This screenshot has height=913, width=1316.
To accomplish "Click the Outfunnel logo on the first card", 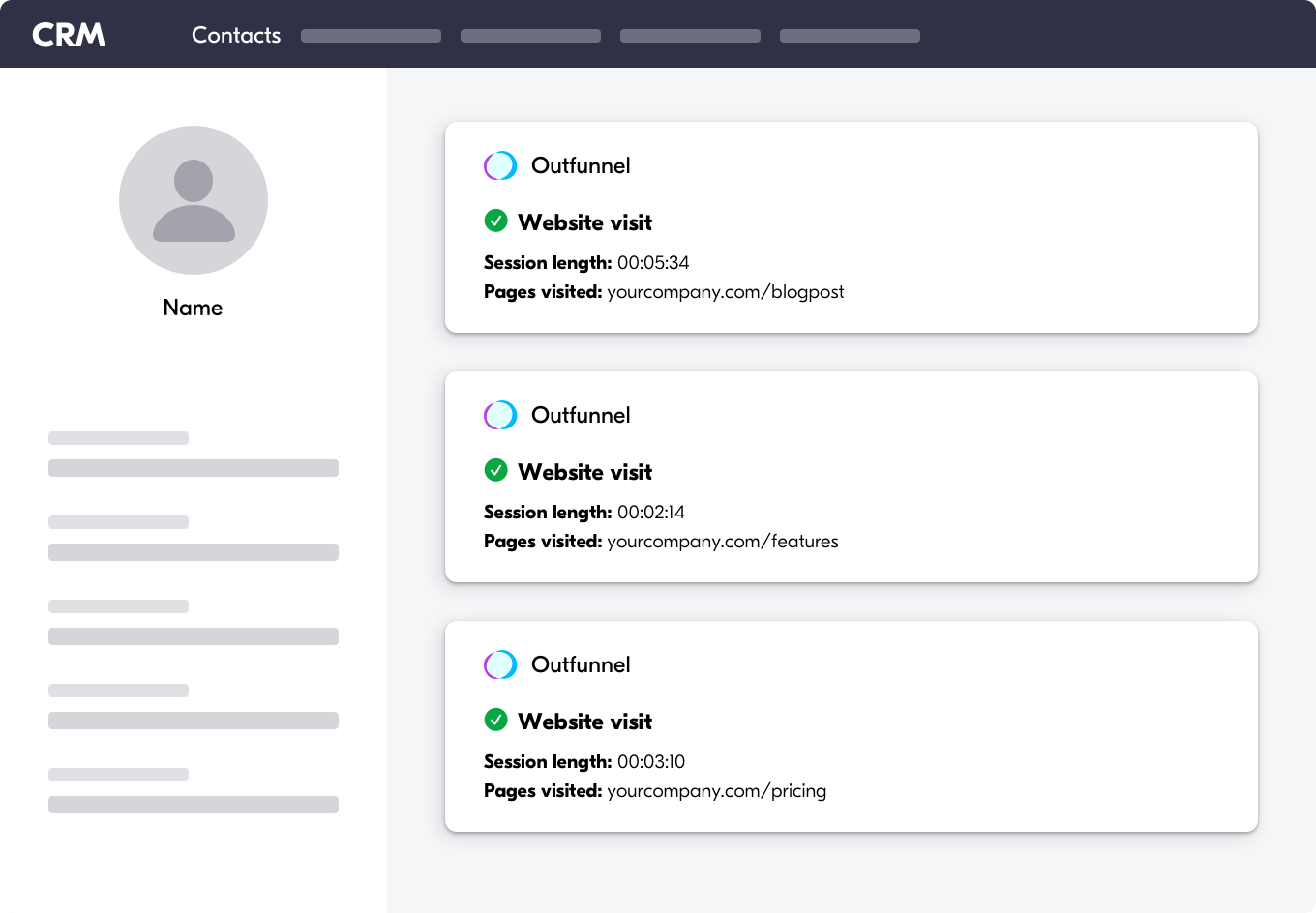I will click(x=500, y=165).
